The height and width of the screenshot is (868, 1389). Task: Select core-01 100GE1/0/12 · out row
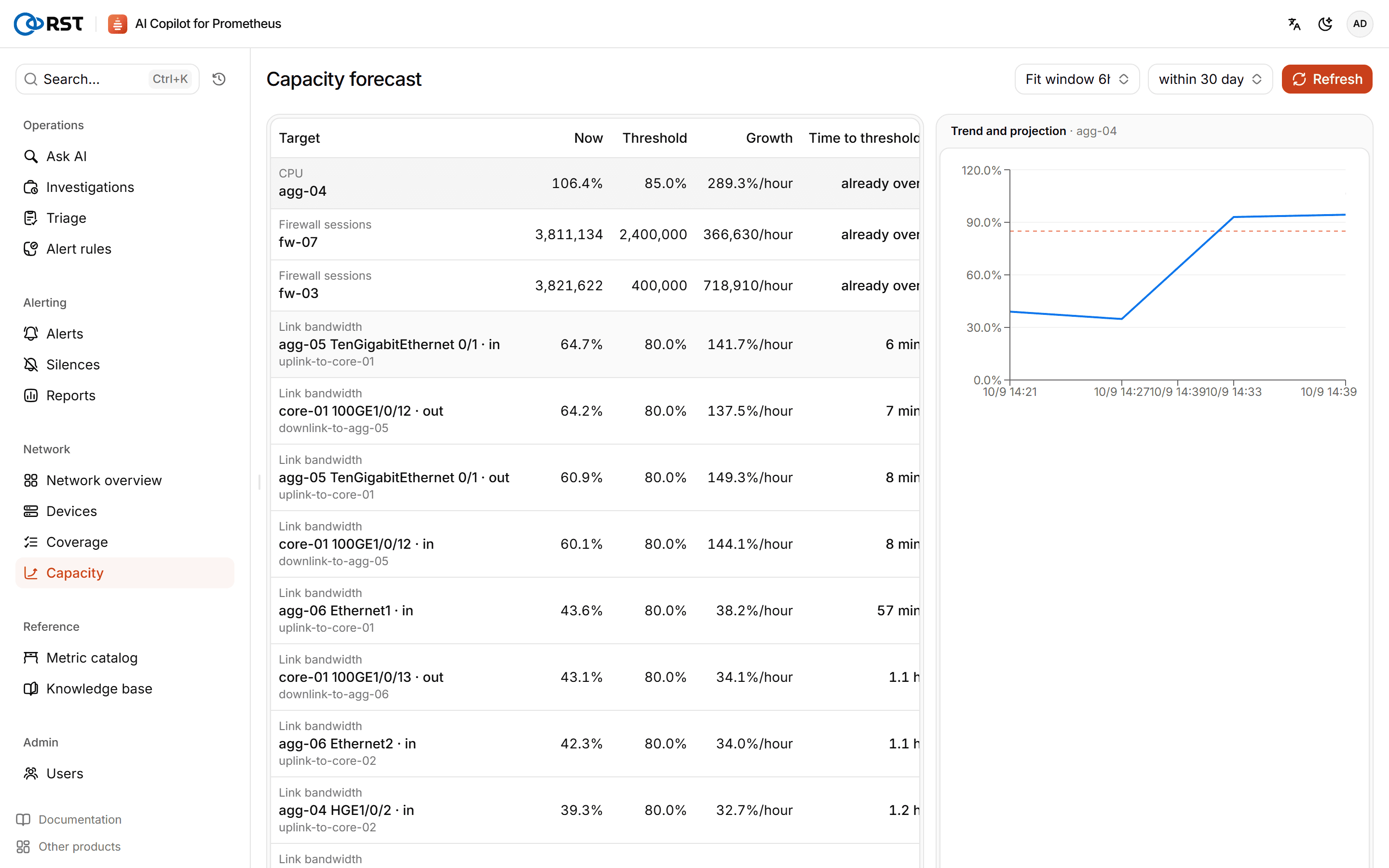[x=595, y=411]
